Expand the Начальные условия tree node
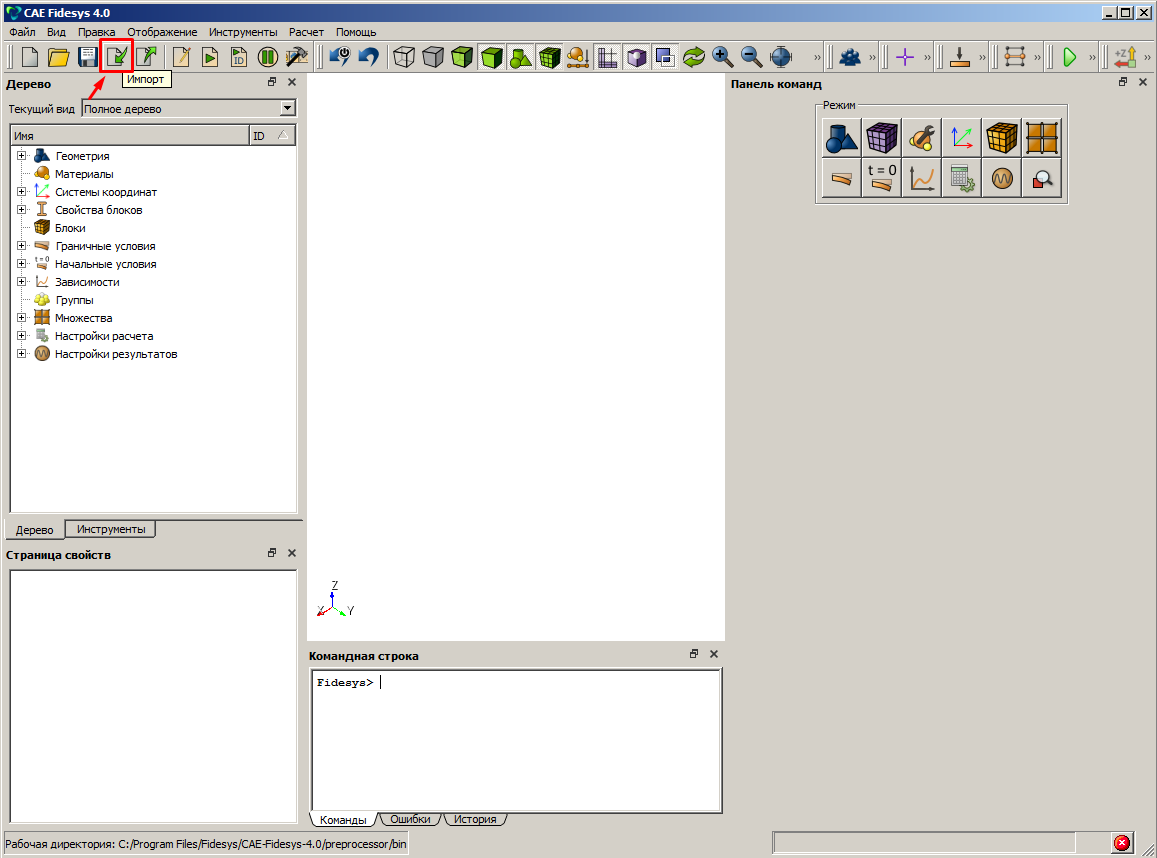 point(21,263)
